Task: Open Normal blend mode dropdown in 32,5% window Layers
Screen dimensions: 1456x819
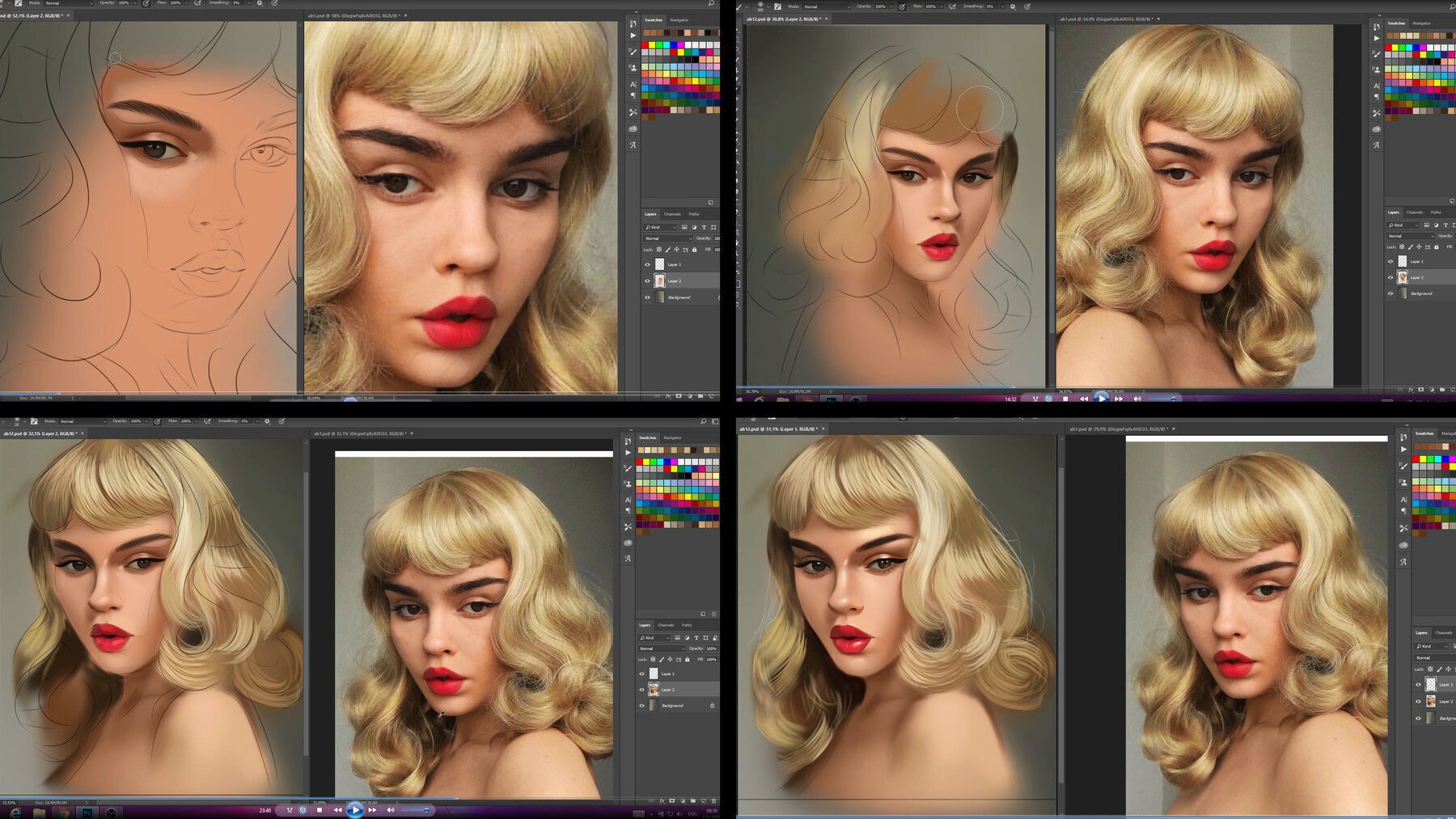Action: click(x=662, y=648)
